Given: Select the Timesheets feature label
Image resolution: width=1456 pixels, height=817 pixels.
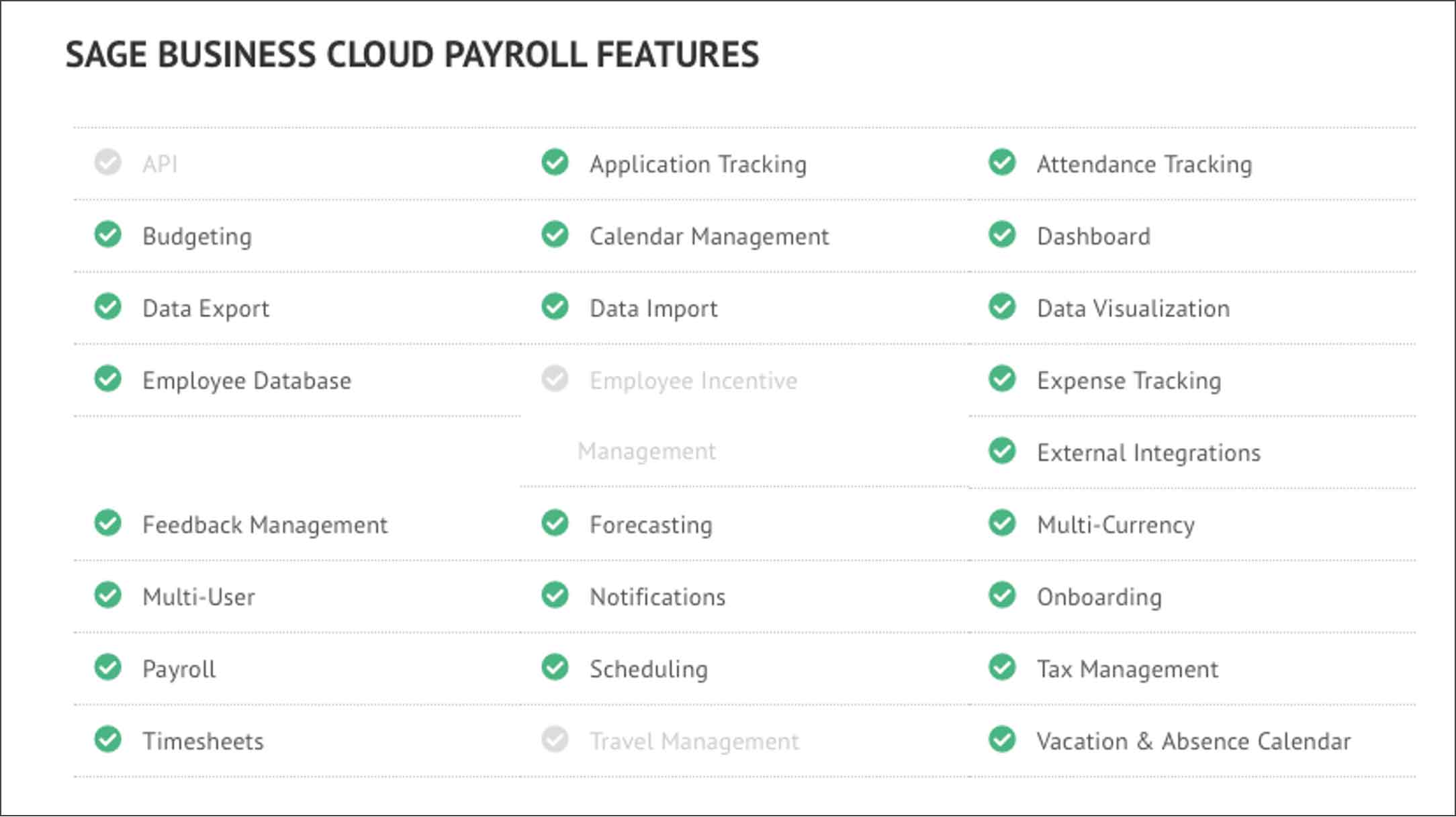Looking at the screenshot, I should (x=203, y=742).
